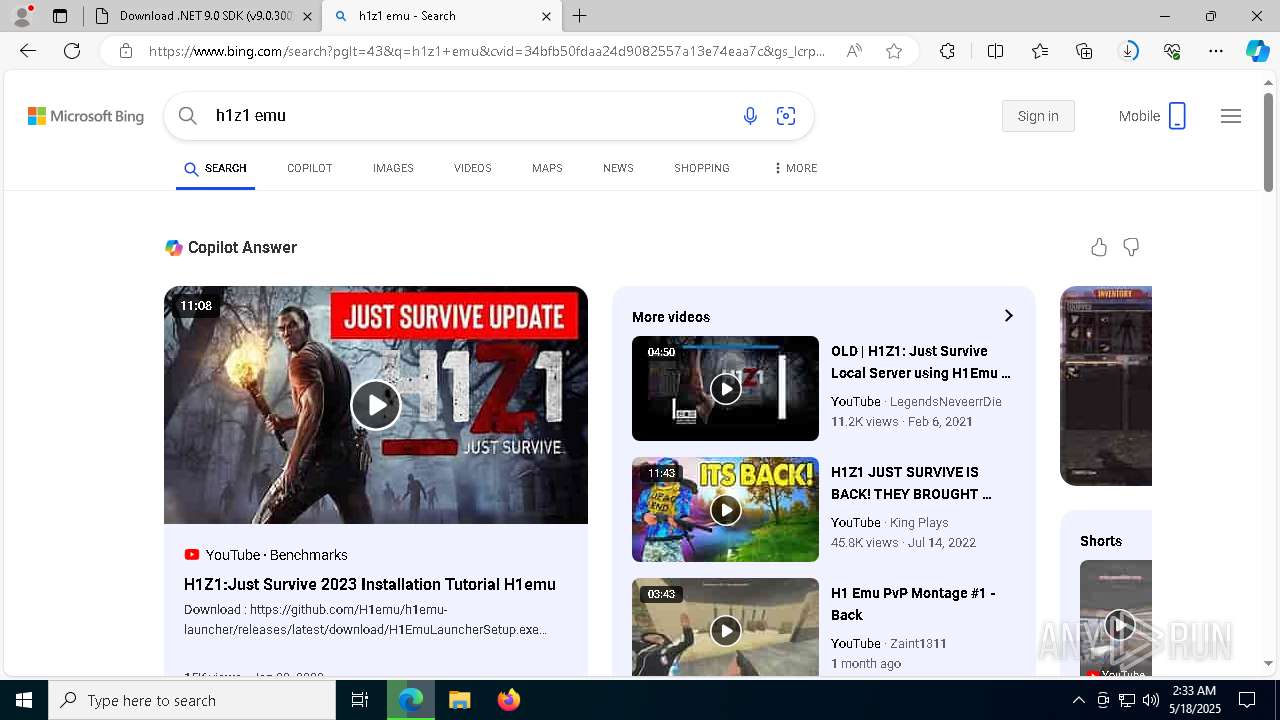The height and width of the screenshot is (720, 1280).
Task: Open the Copilot sidebar icon
Action: 1257,51
